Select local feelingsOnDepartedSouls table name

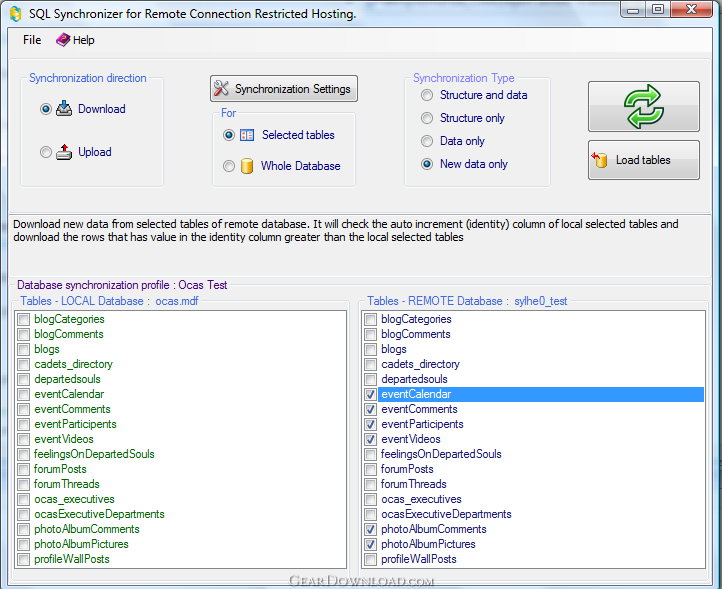coord(94,454)
